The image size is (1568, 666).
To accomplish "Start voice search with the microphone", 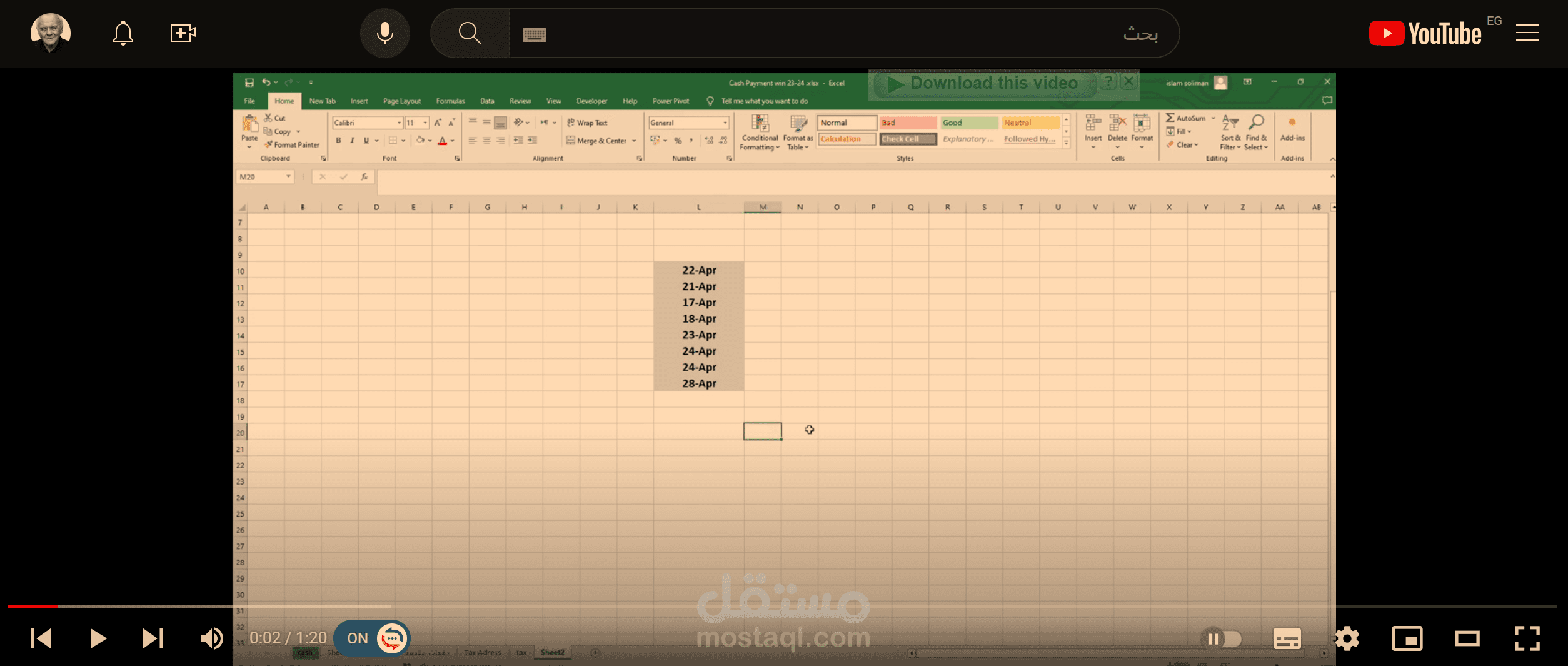I will click(x=385, y=33).
